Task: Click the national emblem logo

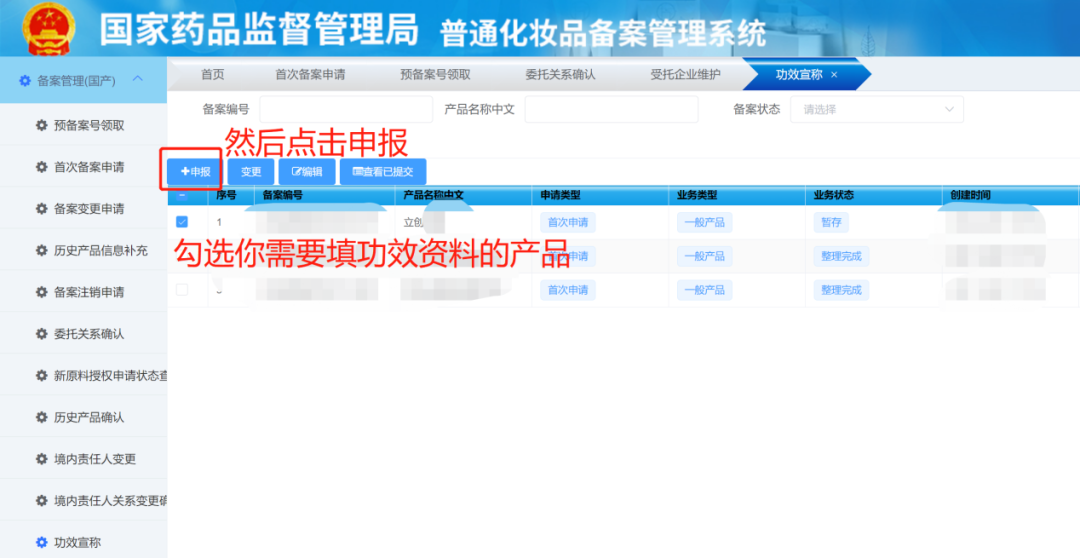Action: 48,28
